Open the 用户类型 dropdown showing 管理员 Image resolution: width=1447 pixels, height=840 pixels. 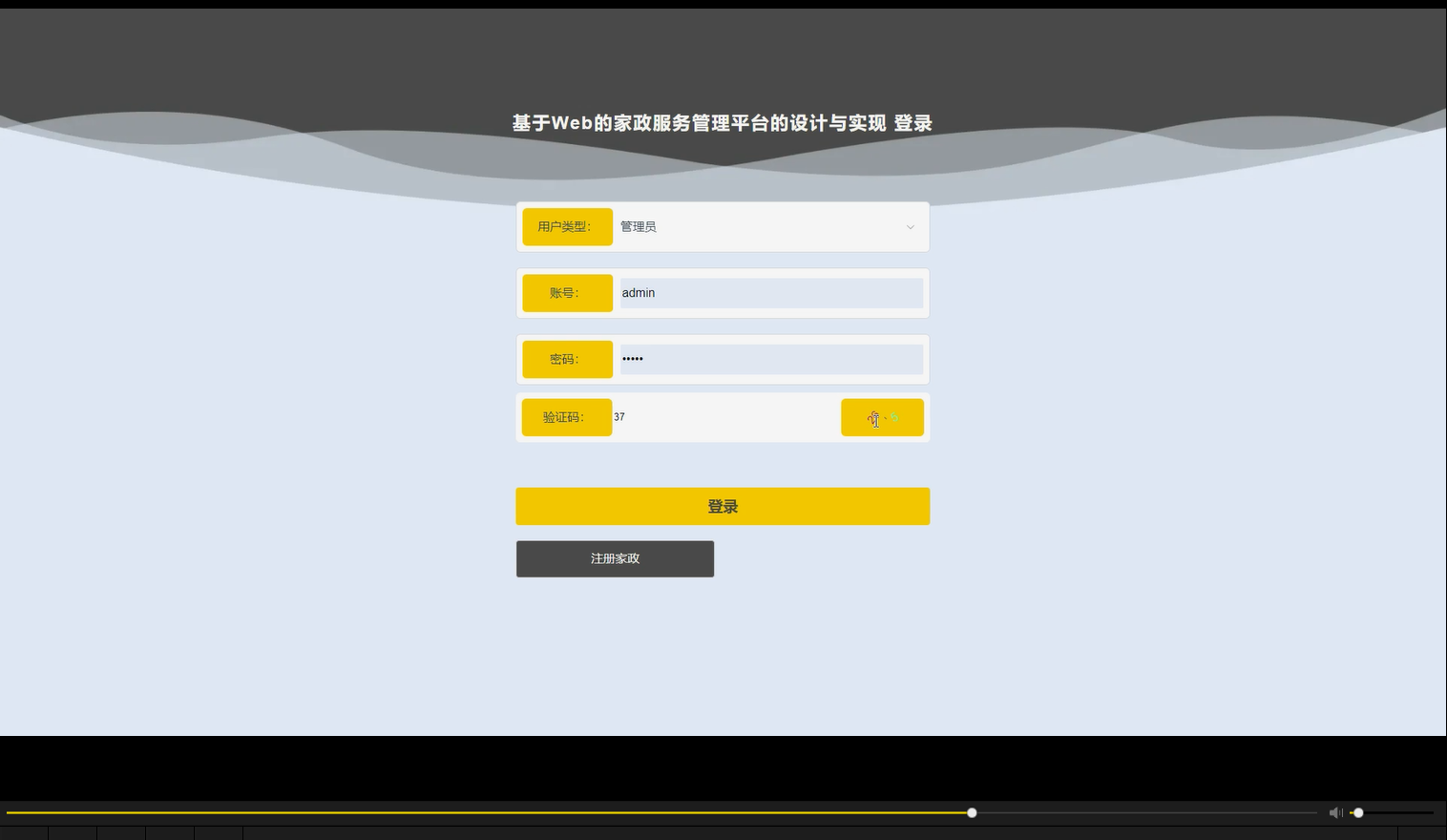[x=770, y=227]
